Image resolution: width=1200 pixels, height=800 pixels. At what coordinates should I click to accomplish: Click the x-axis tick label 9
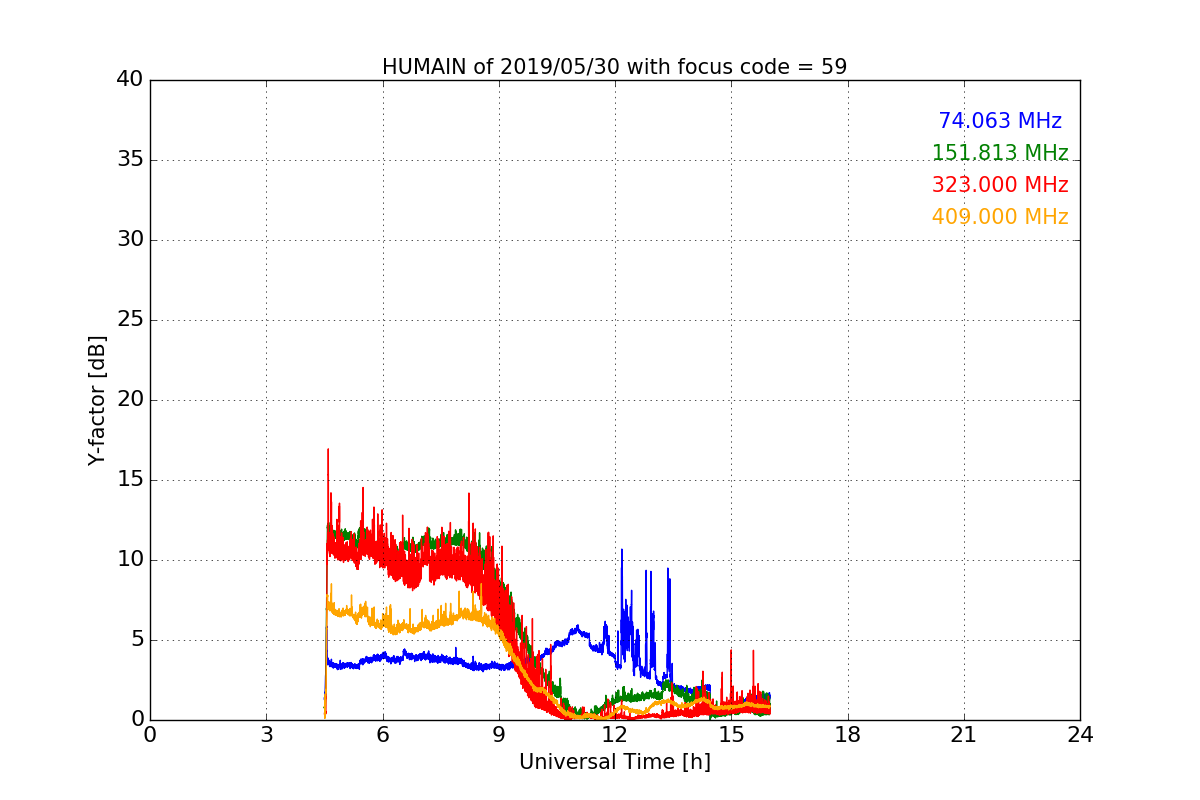click(x=499, y=735)
